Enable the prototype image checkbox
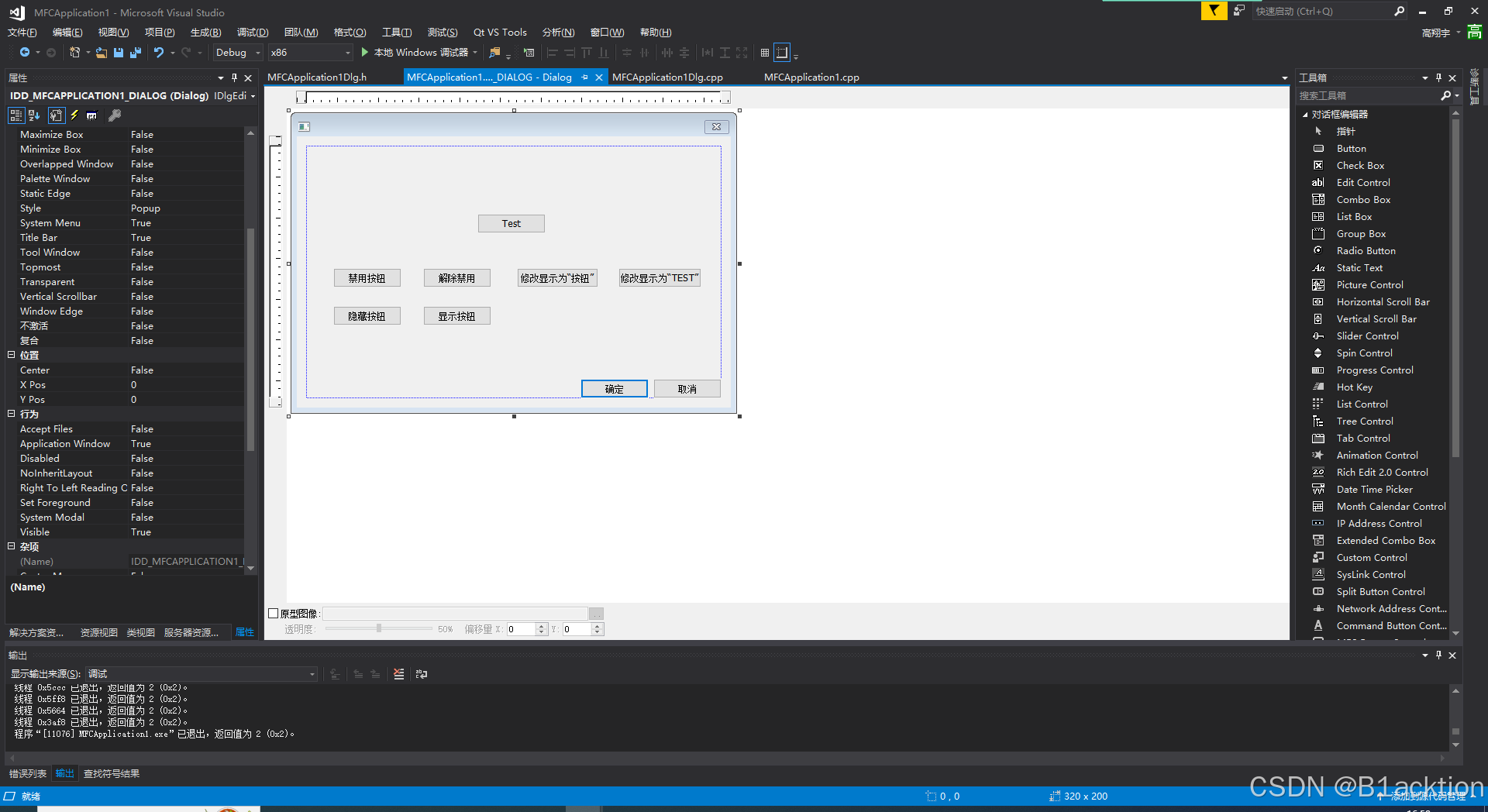Image resolution: width=1488 pixels, height=812 pixels. pyautogui.click(x=273, y=614)
